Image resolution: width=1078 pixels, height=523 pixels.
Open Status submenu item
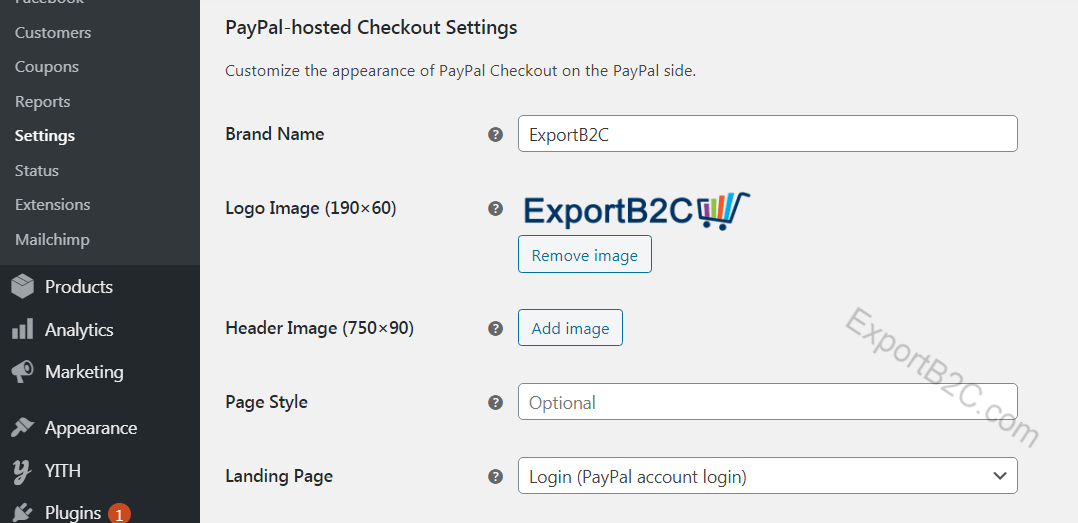point(36,170)
